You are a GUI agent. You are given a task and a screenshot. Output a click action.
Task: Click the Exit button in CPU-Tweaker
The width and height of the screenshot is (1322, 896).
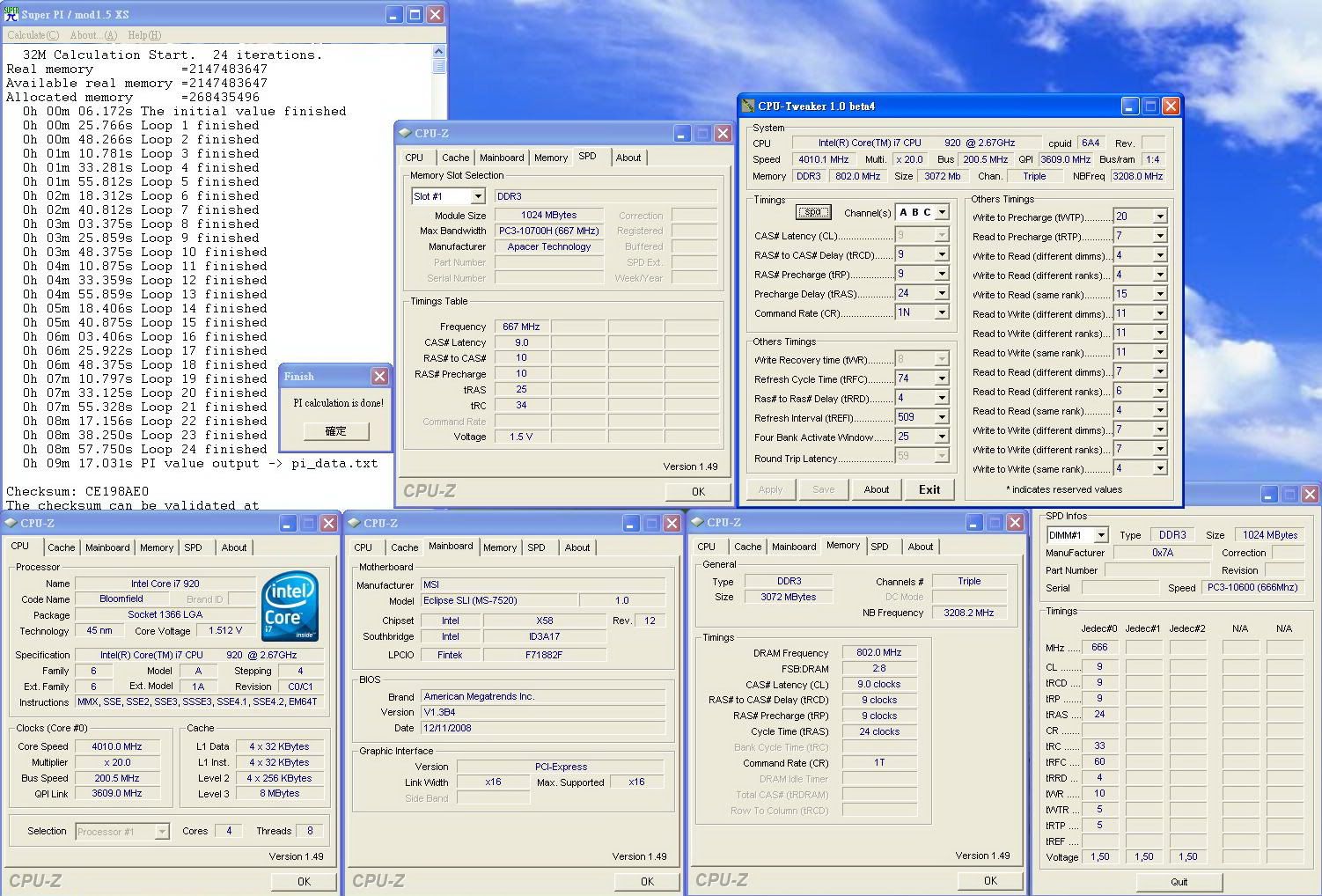point(929,489)
